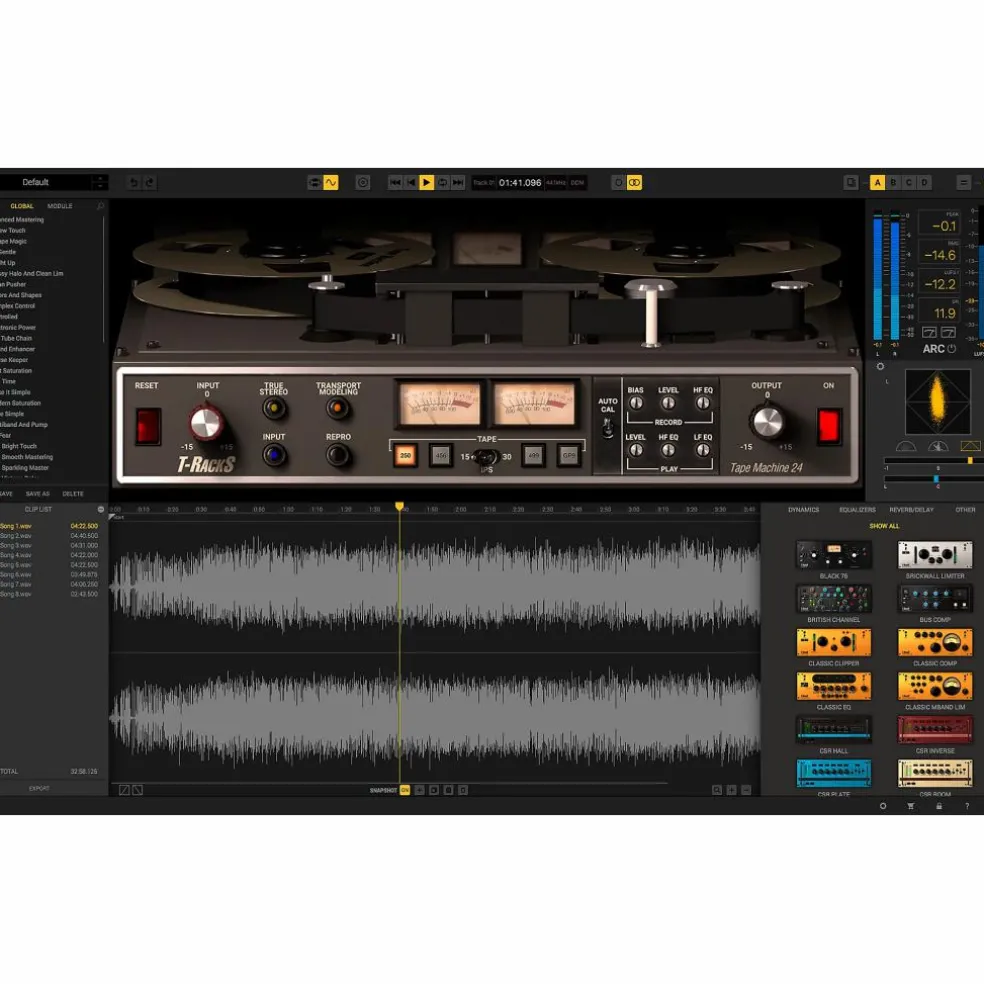984x984 pixels.
Task: Flip the AUTO CAL switch
Action: click(607, 429)
